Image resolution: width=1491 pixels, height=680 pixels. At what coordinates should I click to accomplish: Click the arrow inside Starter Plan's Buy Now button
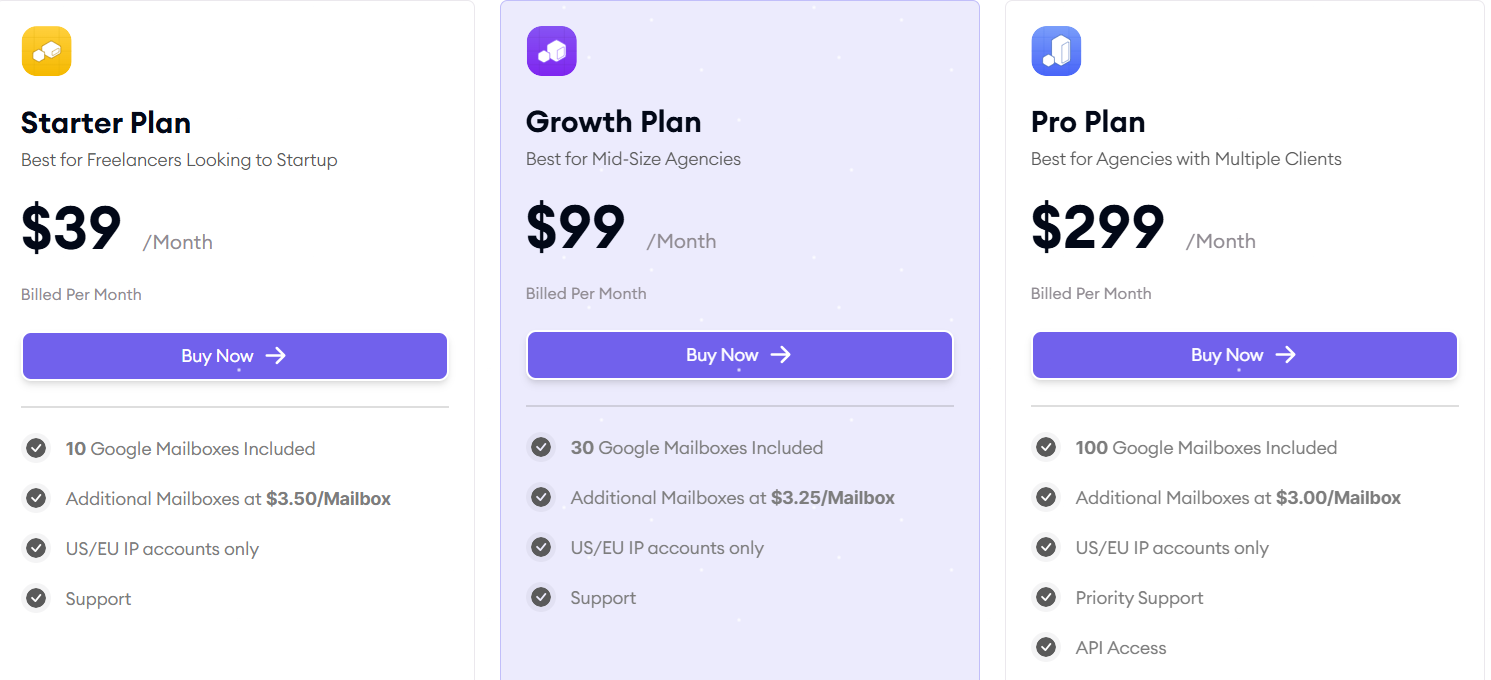pos(276,355)
